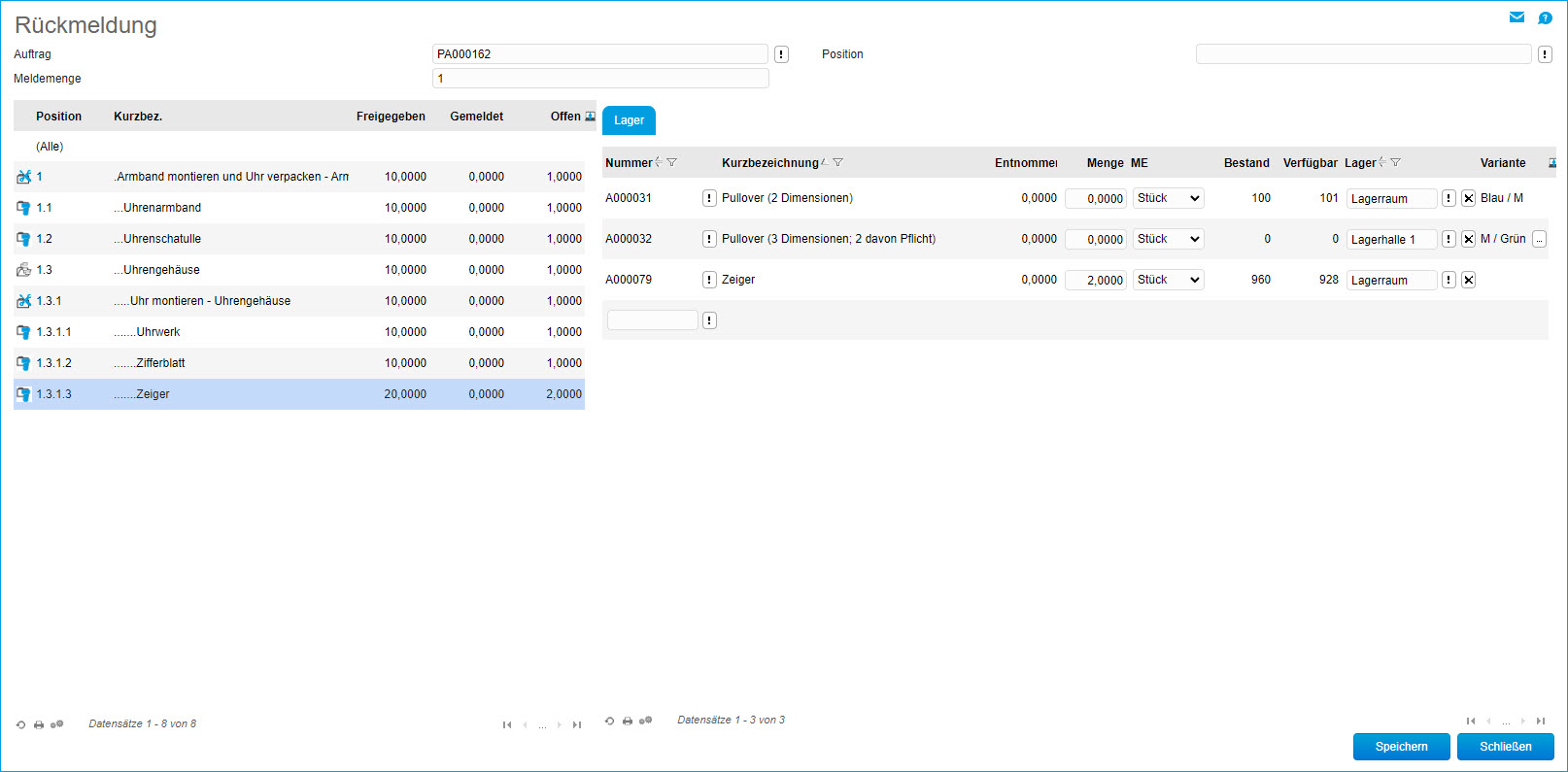Open the help icon in the top right
The image size is (1568, 772).
(1545, 17)
